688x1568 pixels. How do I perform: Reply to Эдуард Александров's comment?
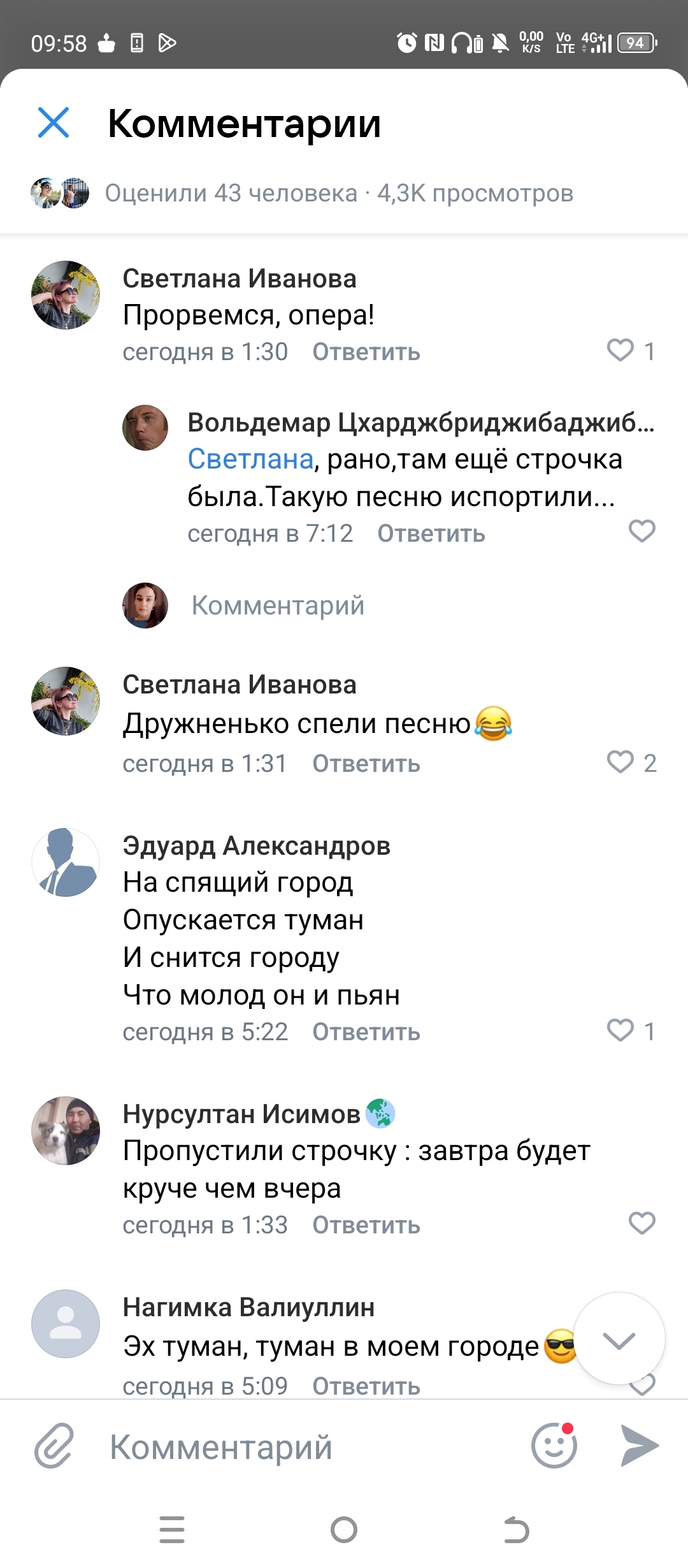tap(366, 1032)
